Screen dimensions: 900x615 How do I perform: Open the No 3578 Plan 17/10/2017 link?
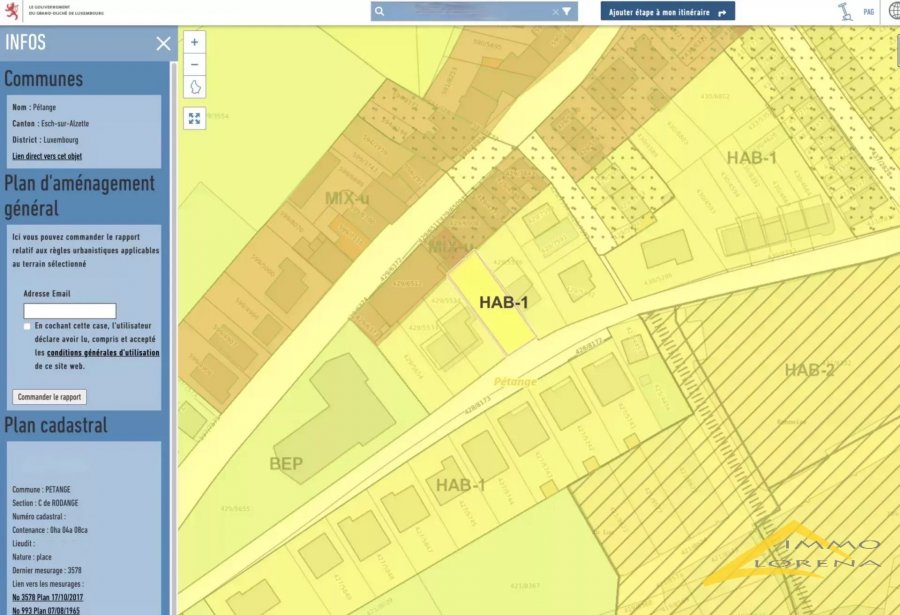tap(47, 596)
